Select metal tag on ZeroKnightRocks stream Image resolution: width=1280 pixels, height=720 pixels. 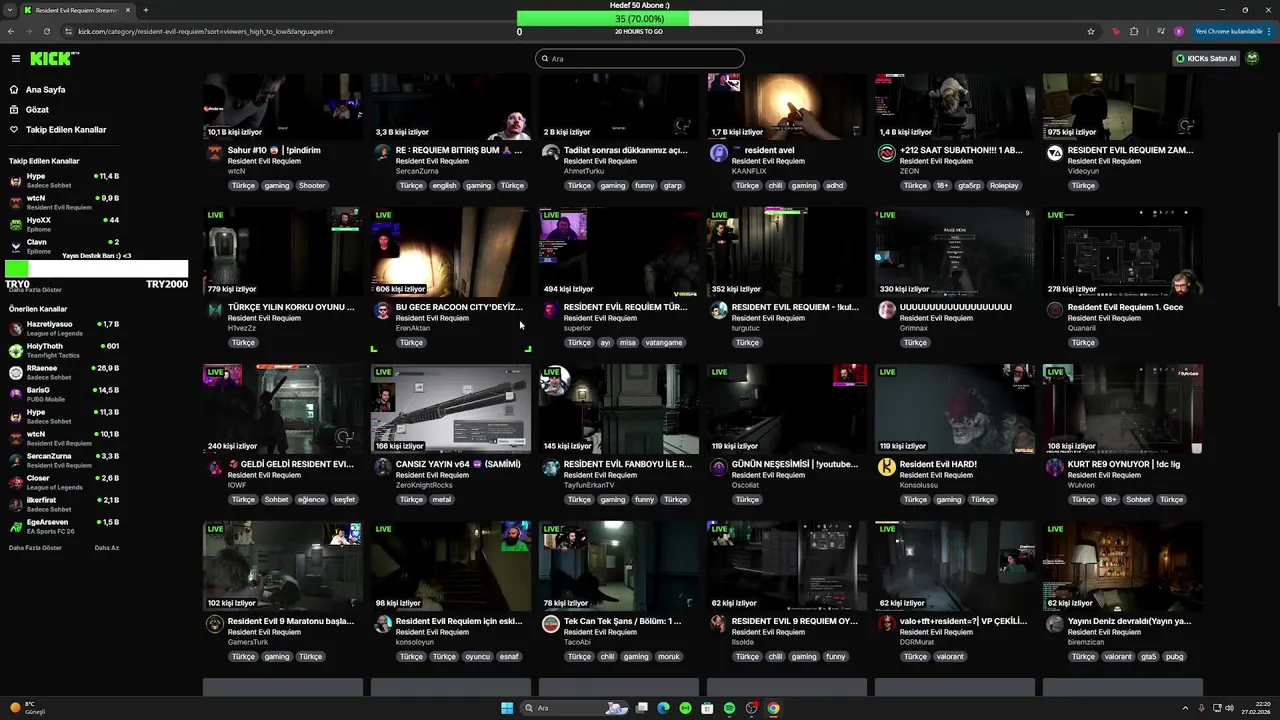[442, 500]
